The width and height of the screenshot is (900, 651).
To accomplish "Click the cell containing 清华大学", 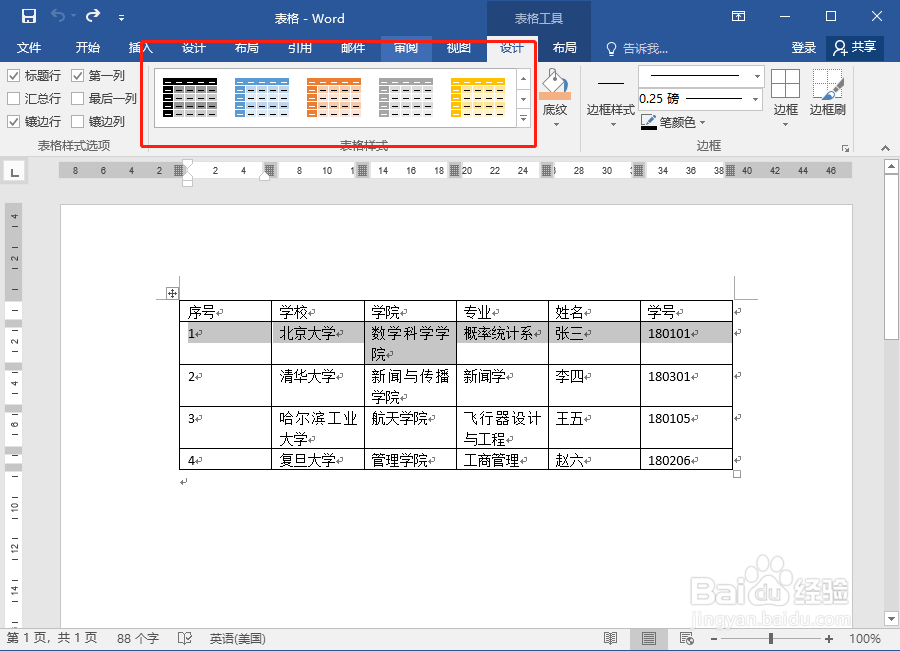I will coord(317,385).
